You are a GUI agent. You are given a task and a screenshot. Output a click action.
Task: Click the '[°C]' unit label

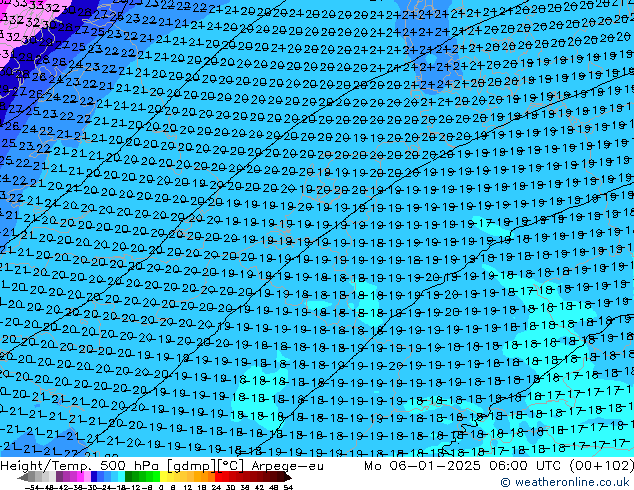[x=230, y=466]
